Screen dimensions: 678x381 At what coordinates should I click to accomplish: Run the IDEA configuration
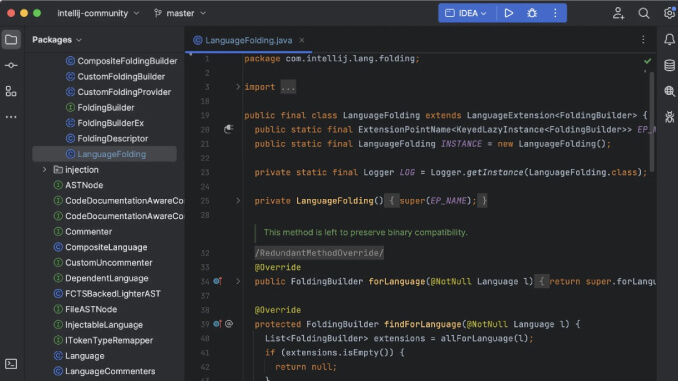tap(508, 13)
